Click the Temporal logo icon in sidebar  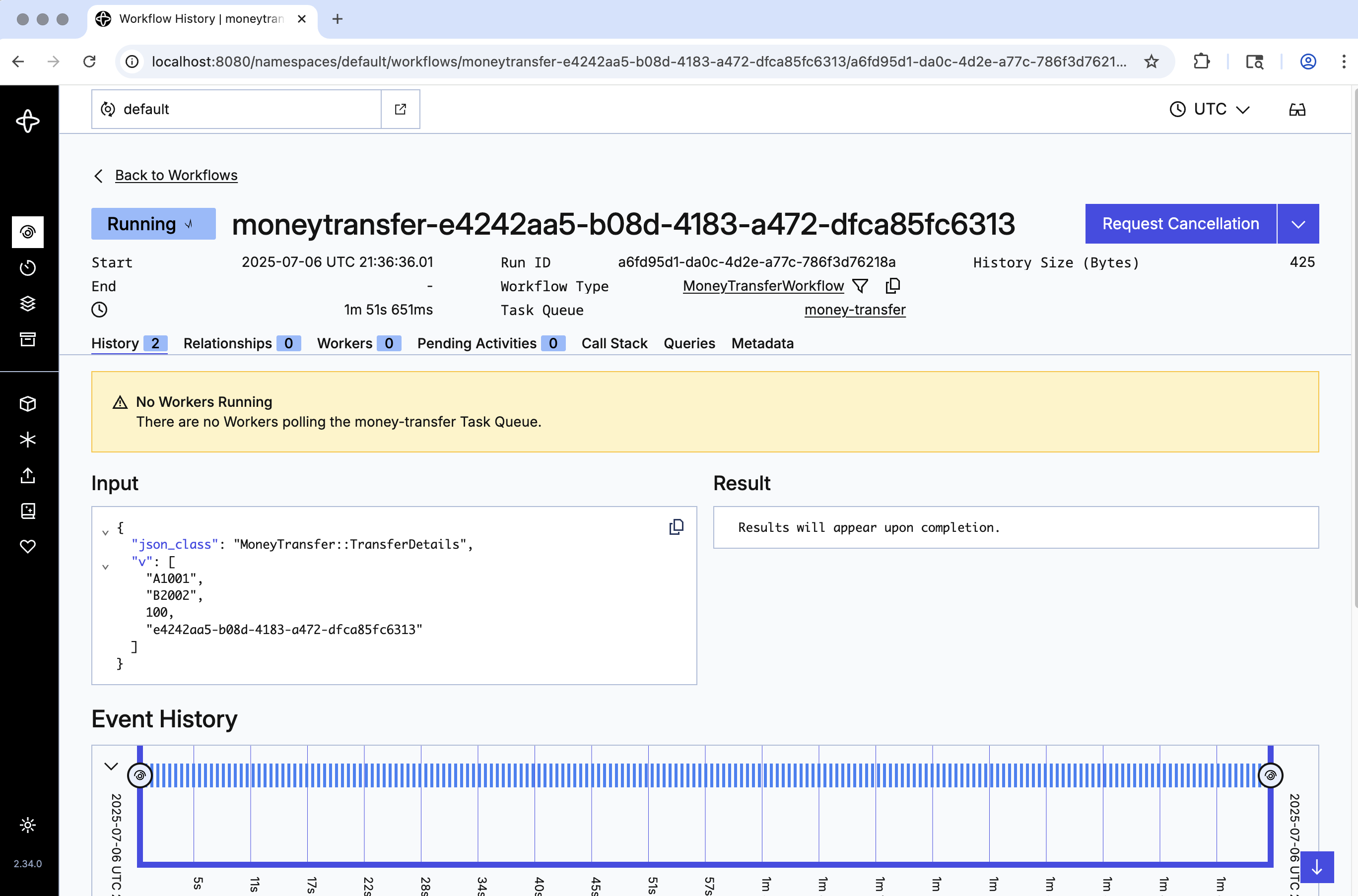[27, 121]
